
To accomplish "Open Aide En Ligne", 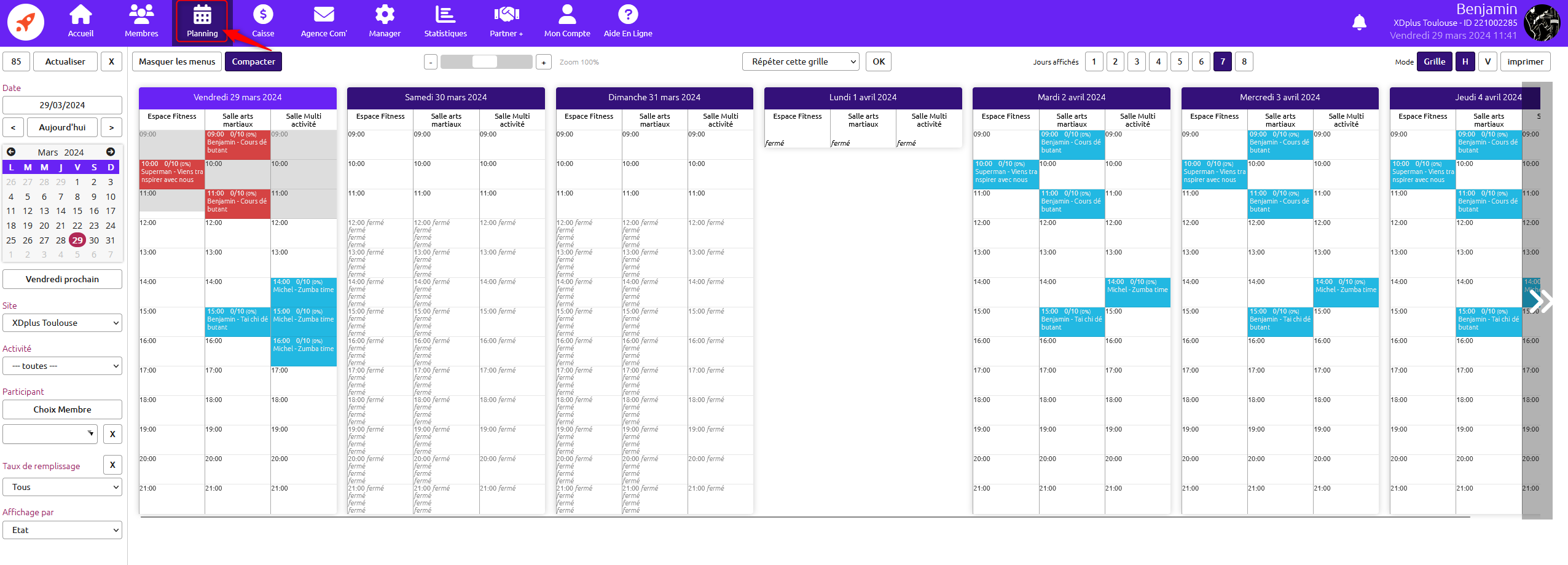I will click(627, 20).
